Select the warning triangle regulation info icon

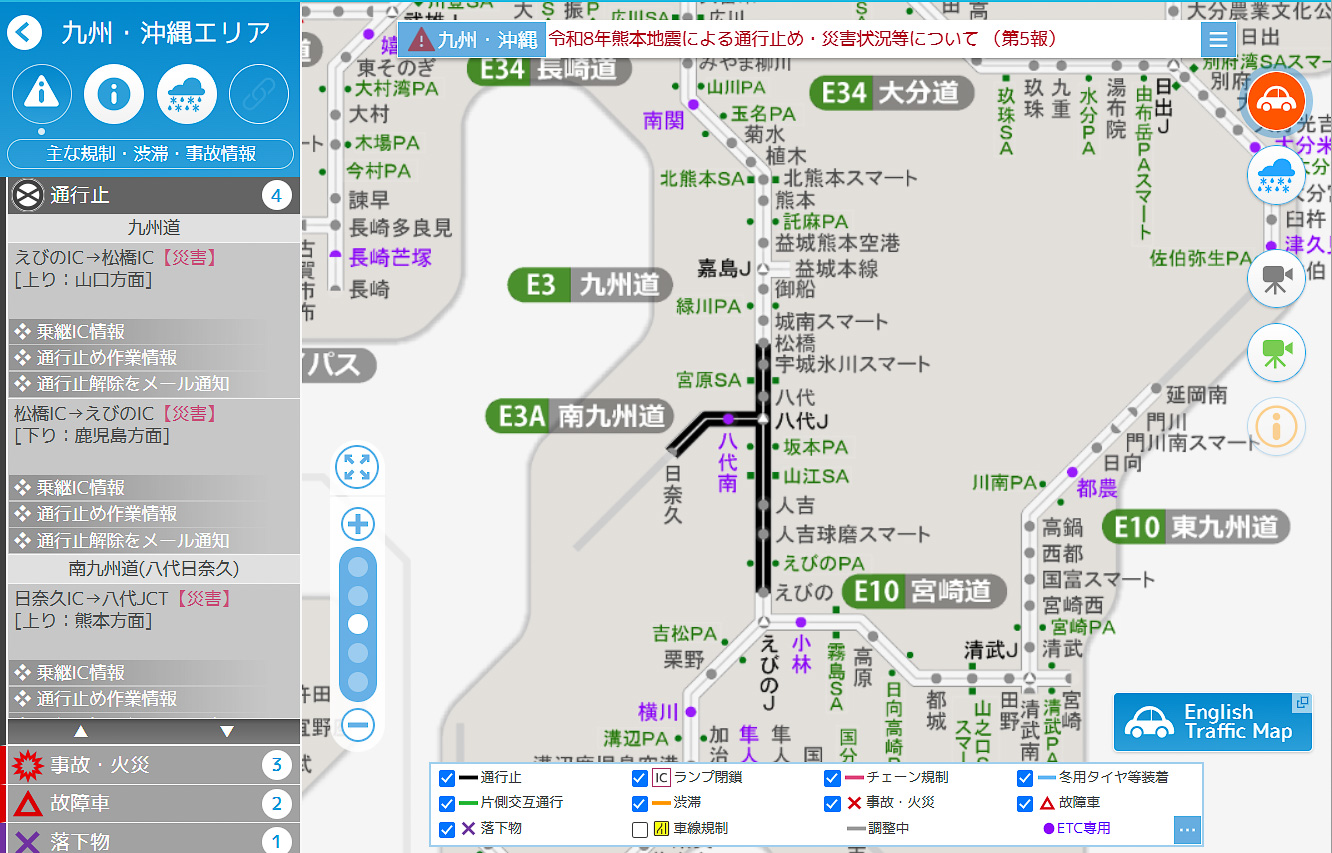point(42,94)
